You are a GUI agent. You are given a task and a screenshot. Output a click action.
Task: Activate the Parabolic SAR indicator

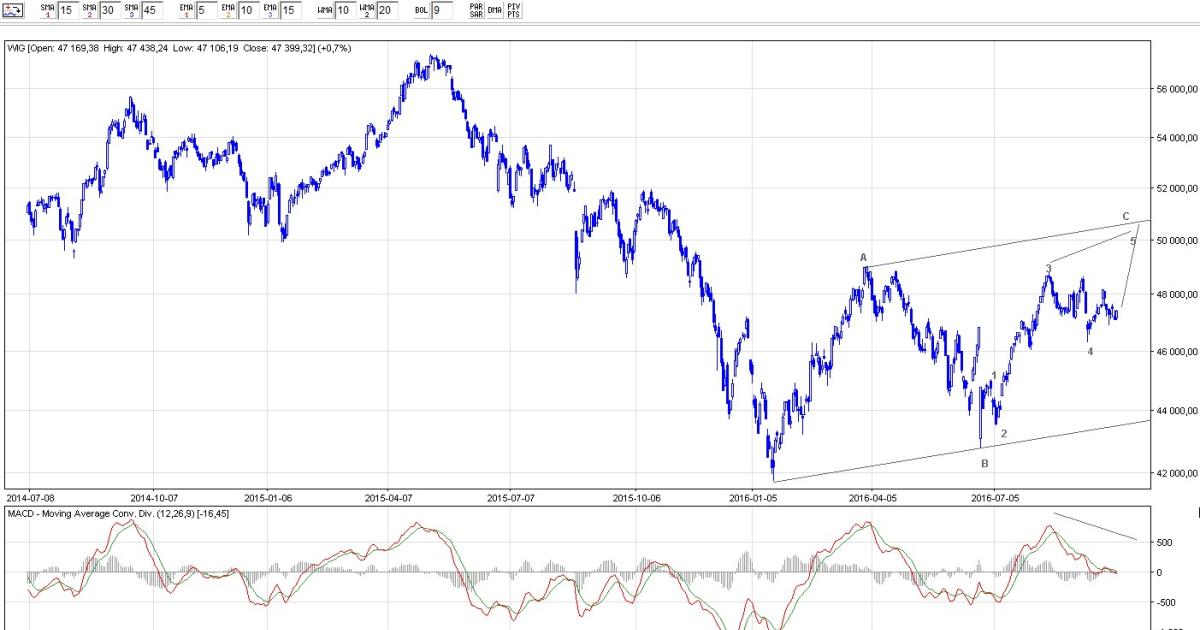(476, 10)
